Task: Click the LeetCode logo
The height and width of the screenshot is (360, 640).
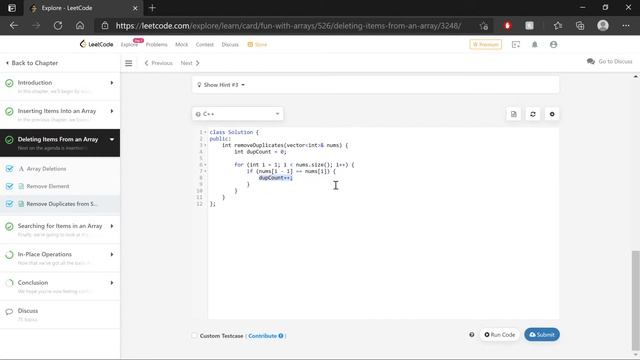Action: [x=96, y=44]
